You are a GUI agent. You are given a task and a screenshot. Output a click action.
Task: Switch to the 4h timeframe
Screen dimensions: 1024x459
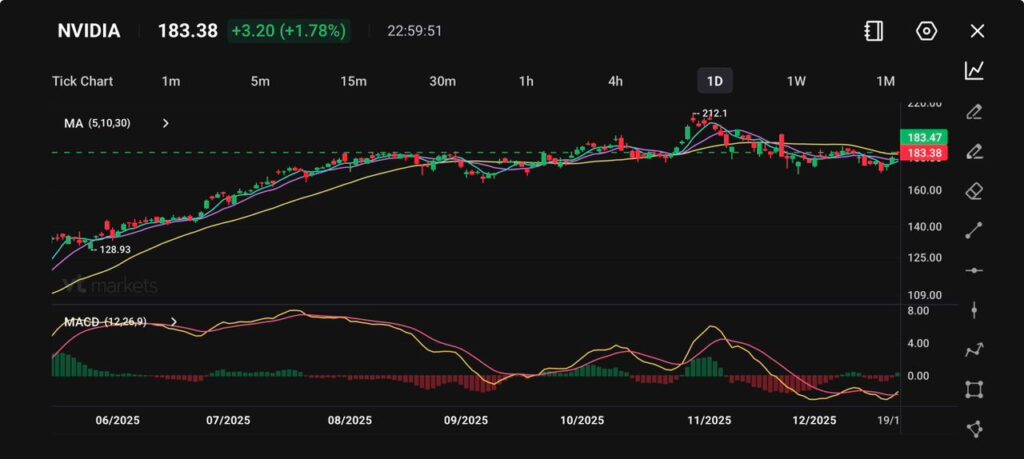tap(616, 81)
